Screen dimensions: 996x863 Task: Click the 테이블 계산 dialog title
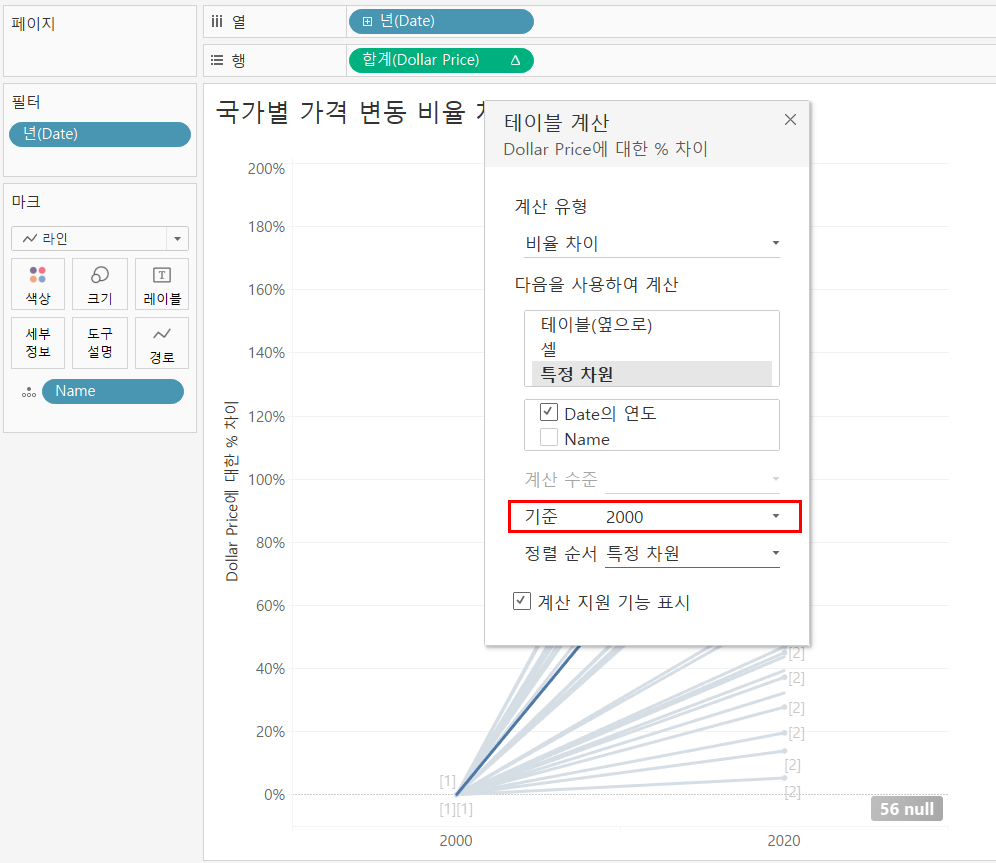[x=556, y=122]
